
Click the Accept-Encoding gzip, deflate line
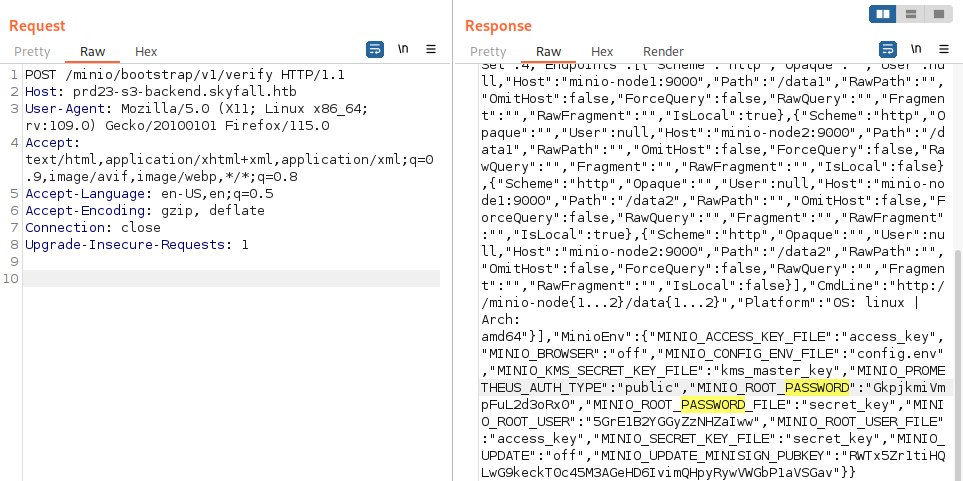pyautogui.click(x=145, y=211)
